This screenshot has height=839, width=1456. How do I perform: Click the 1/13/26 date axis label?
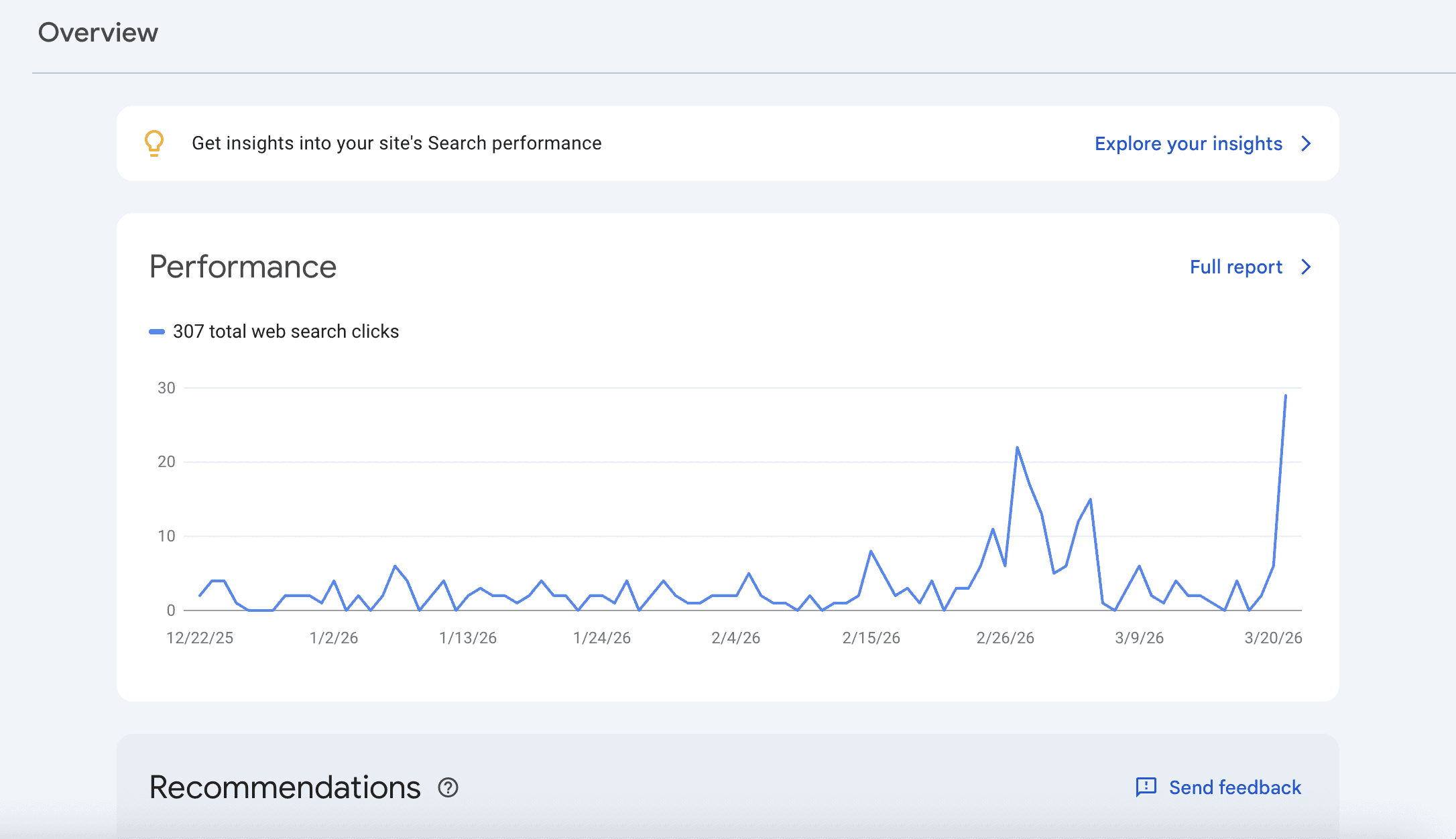468,638
